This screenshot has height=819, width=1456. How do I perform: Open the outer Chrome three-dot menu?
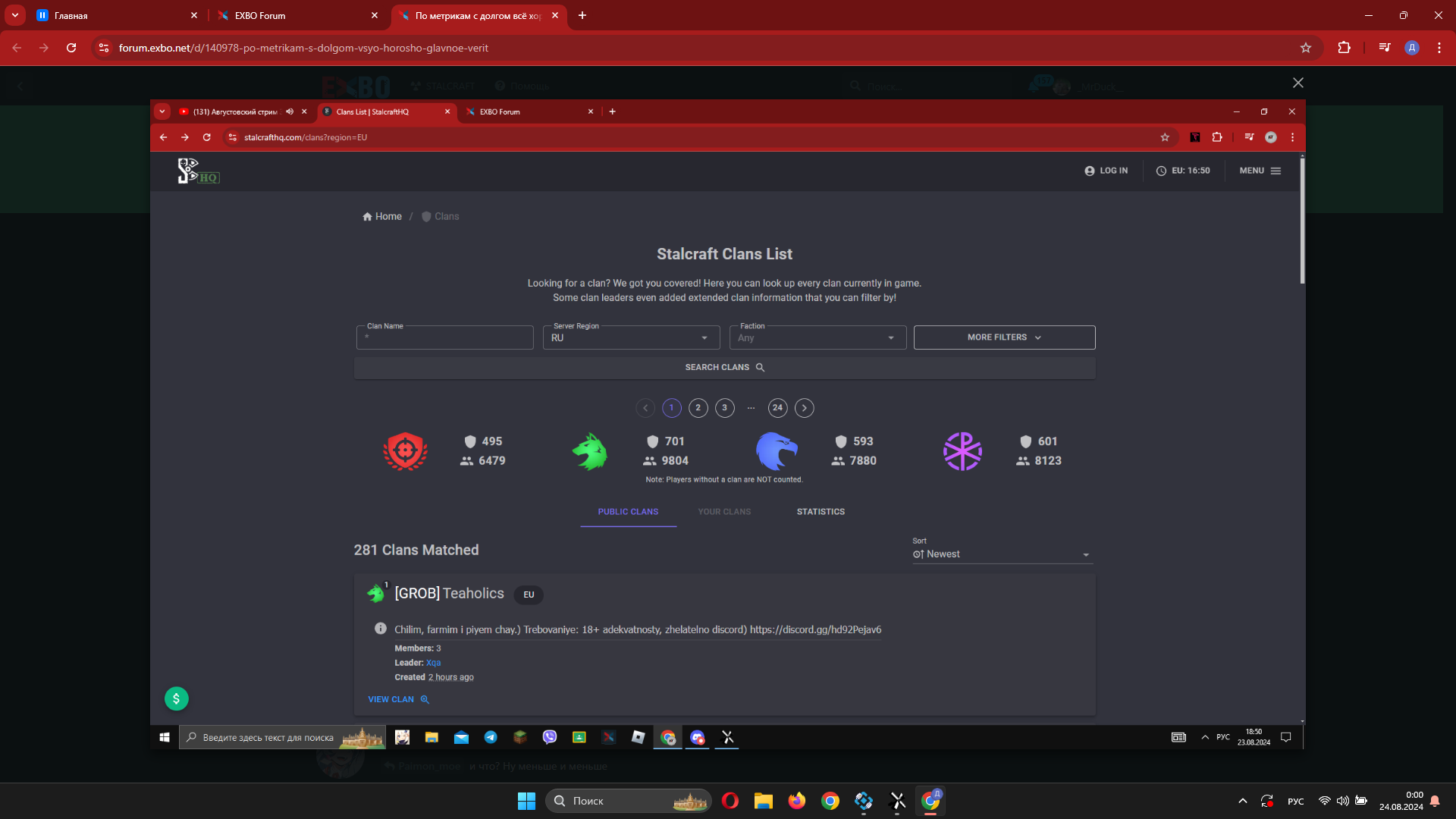tap(1439, 48)
